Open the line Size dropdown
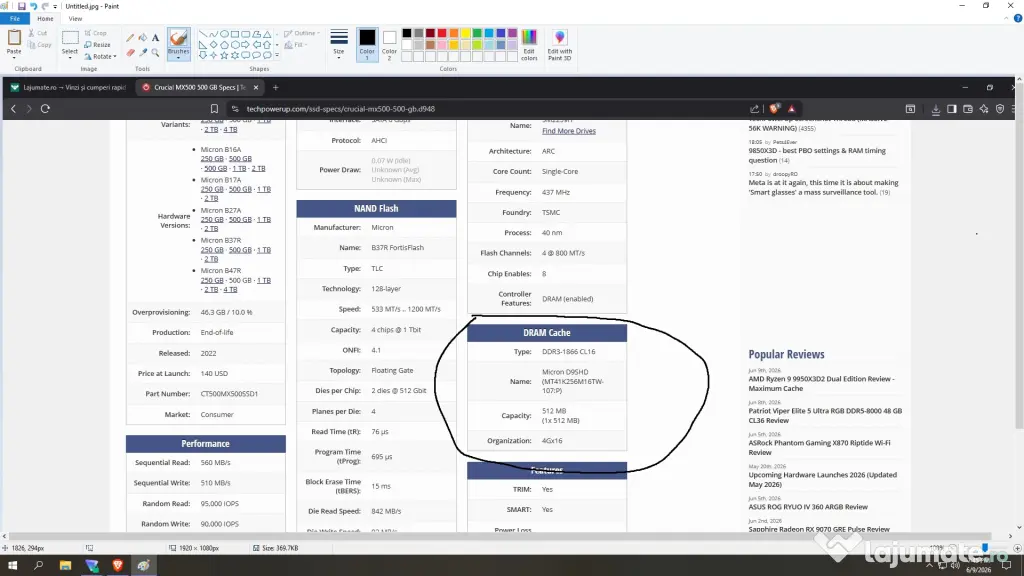 pyautogui.click(x=338, y=44)
